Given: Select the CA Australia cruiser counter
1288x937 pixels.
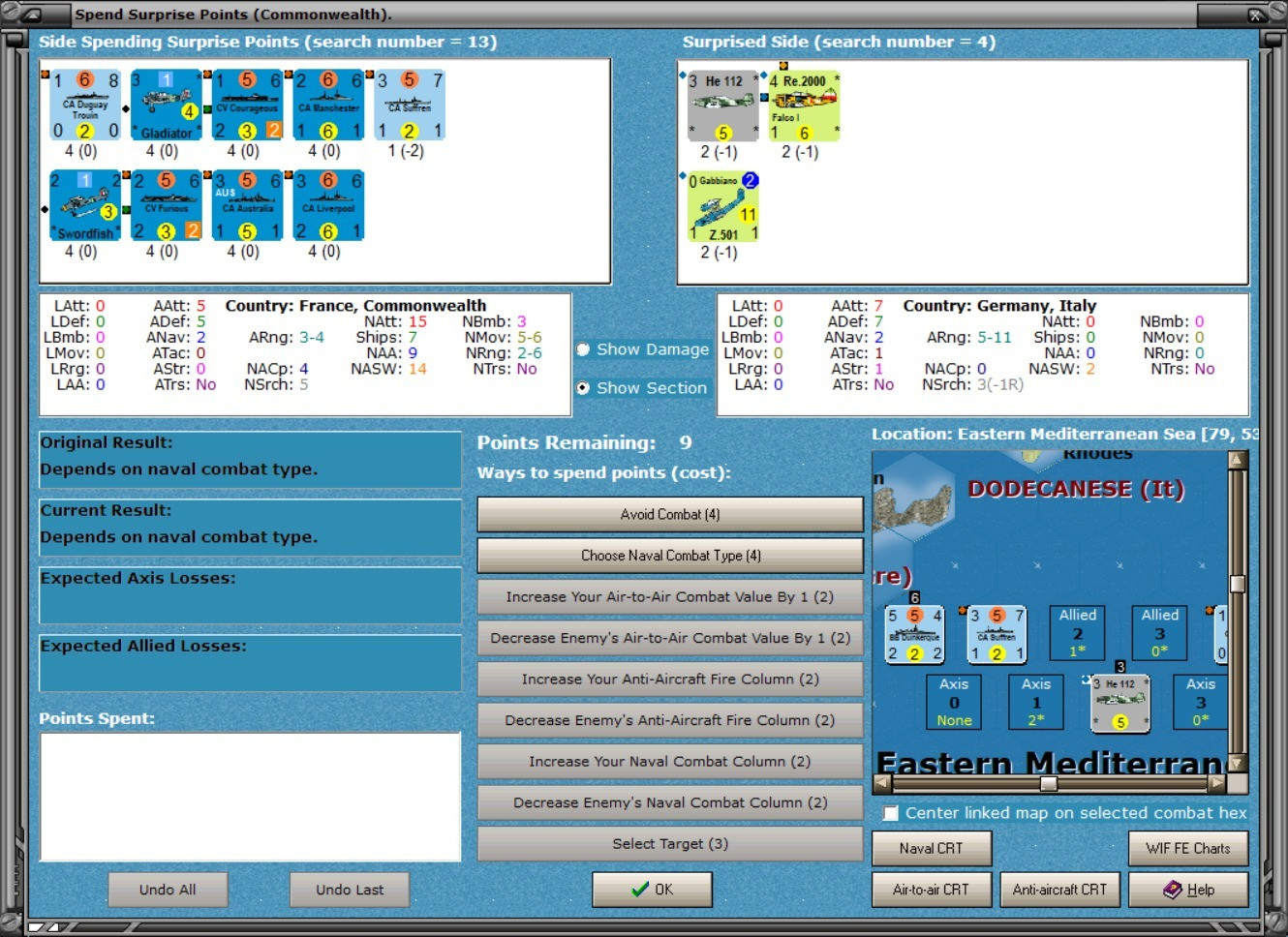Looking at the screenshot, I should 247,206.
